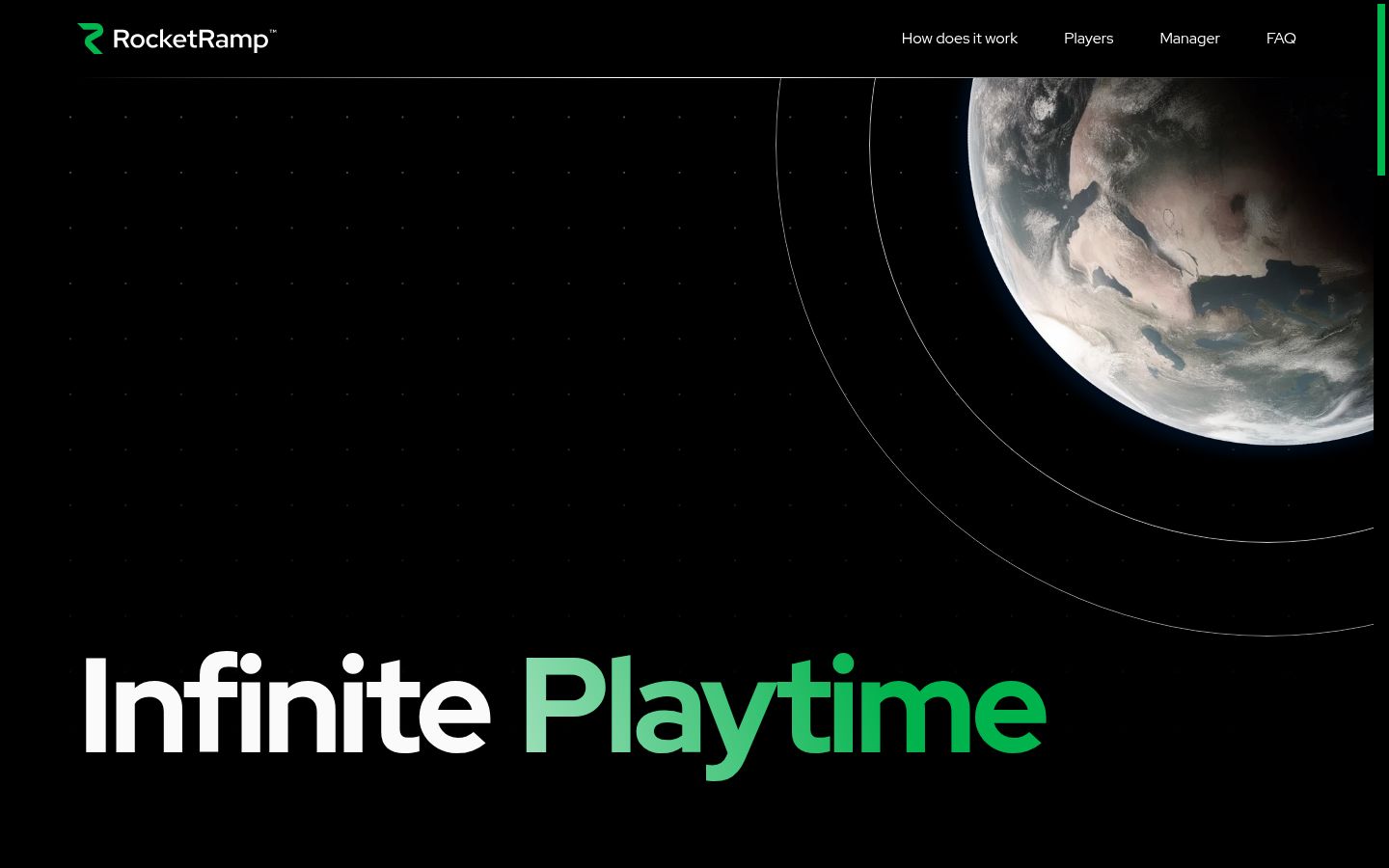Open the RocketRamp home wordmark
Viewport: 1389px width, 868px height.
pyautogui.click(x=194, y=40)
